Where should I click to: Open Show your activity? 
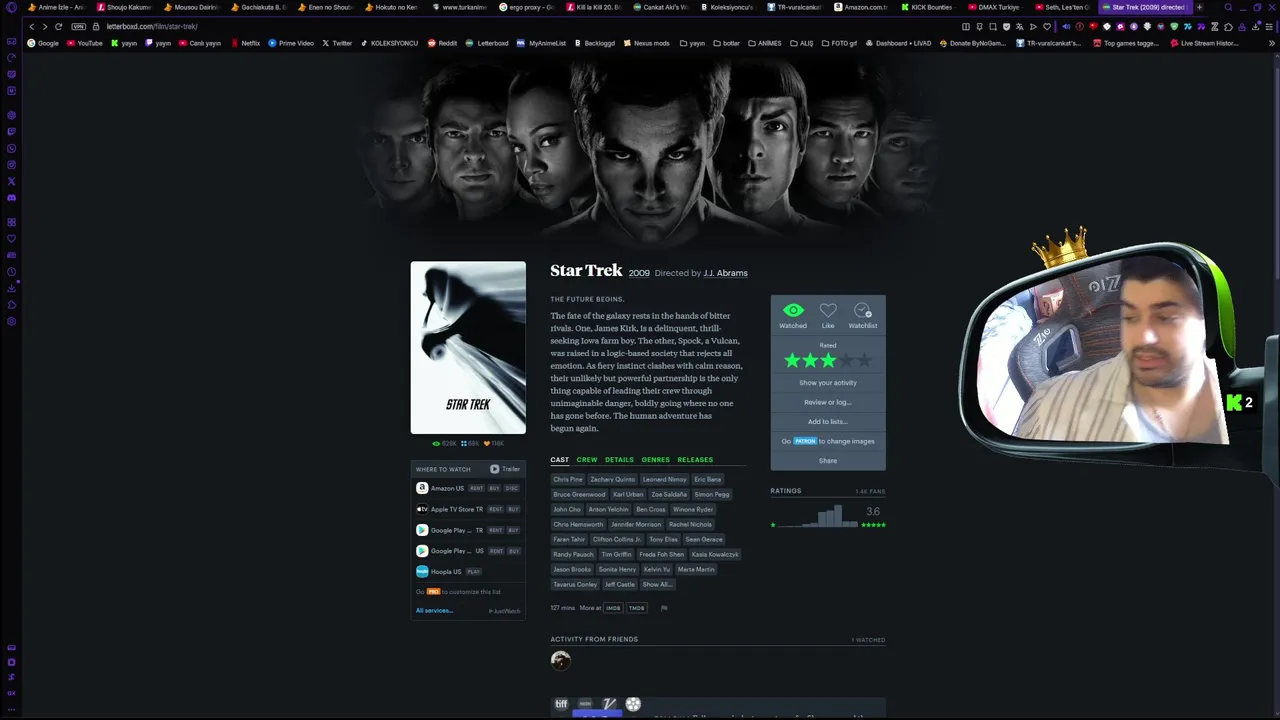click(828, 383)
